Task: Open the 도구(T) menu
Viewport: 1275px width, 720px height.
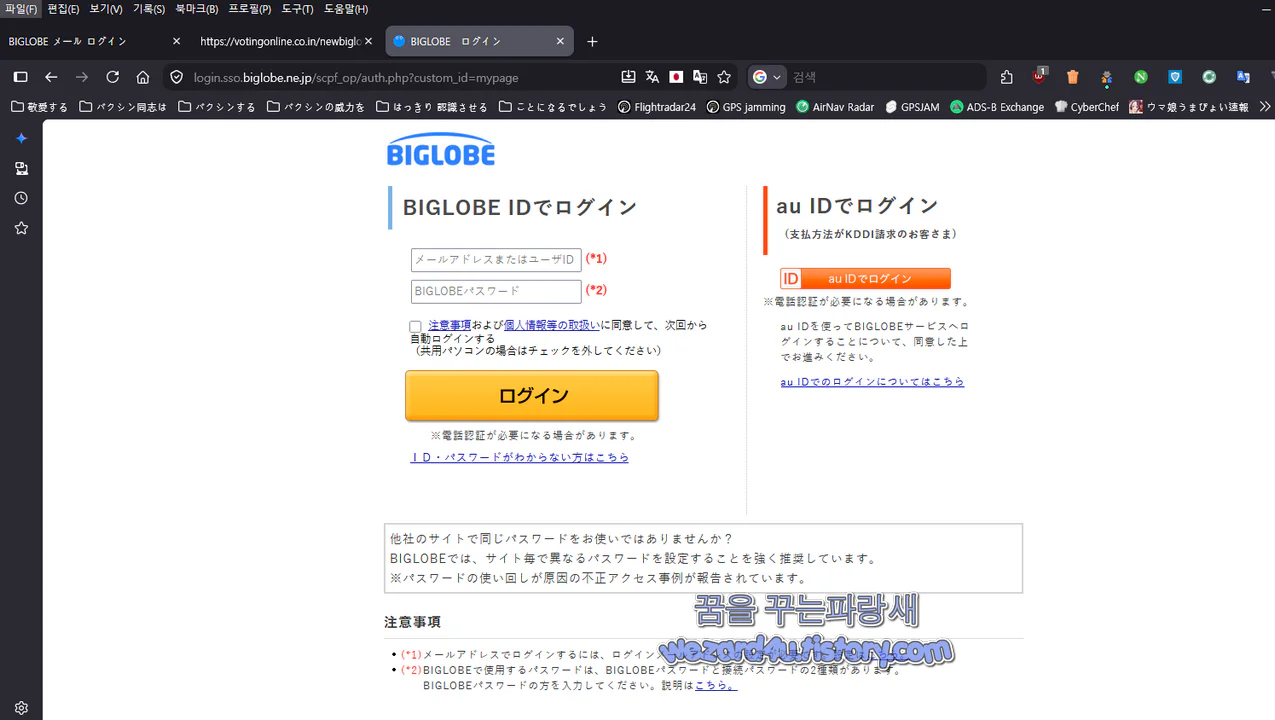Action: pyautogui.click(x=297, y=9)
